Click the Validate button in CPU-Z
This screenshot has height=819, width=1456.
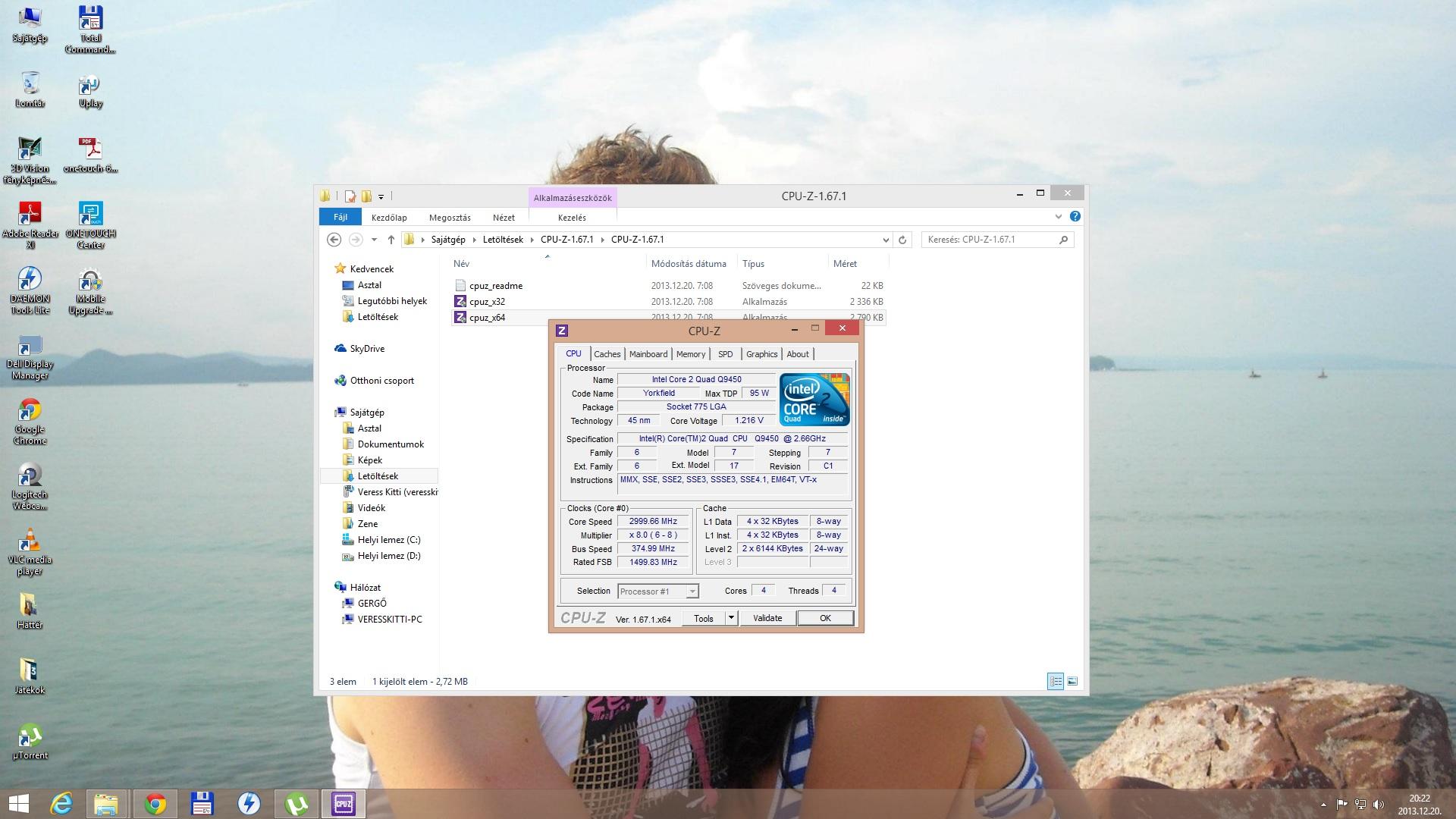(767, 618)
